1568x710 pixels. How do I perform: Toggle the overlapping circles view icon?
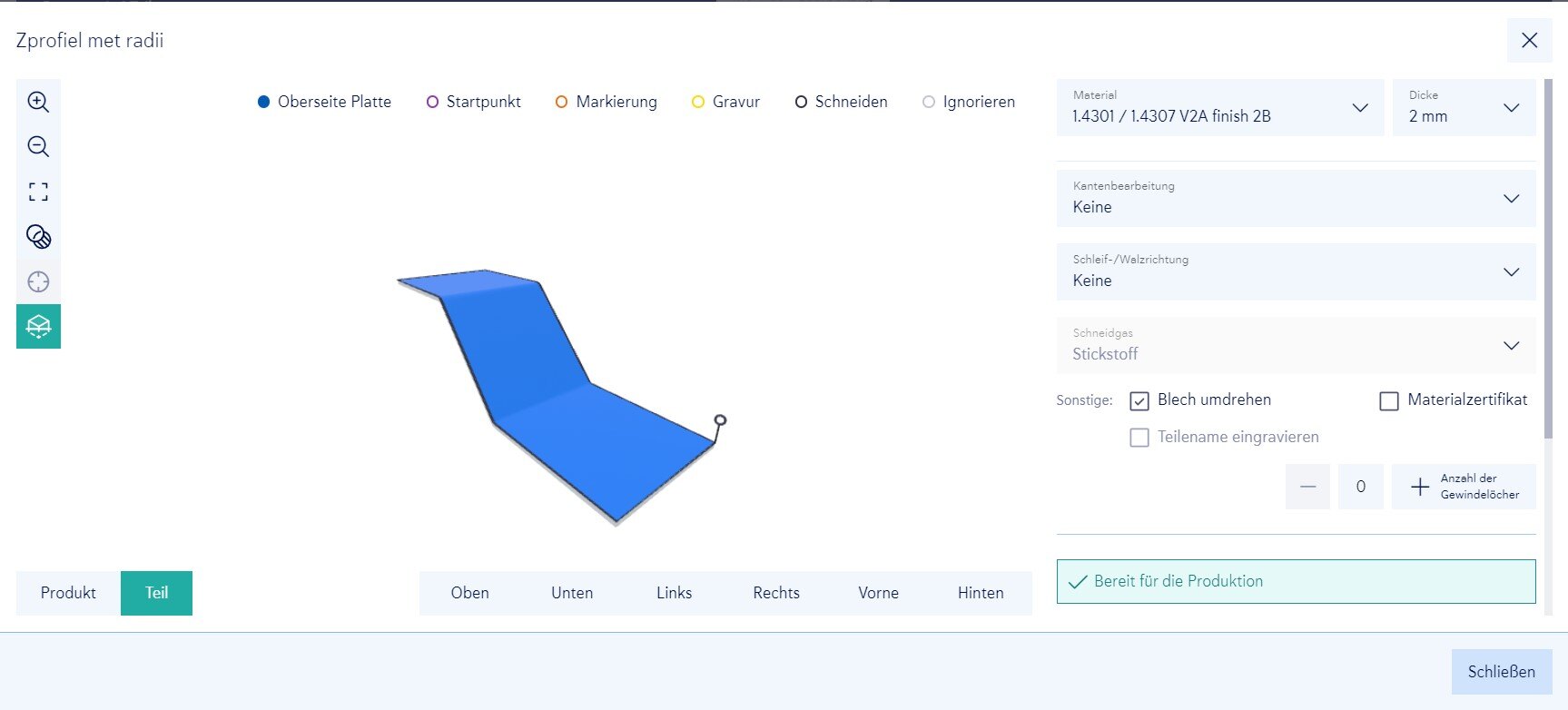[38, 237]
